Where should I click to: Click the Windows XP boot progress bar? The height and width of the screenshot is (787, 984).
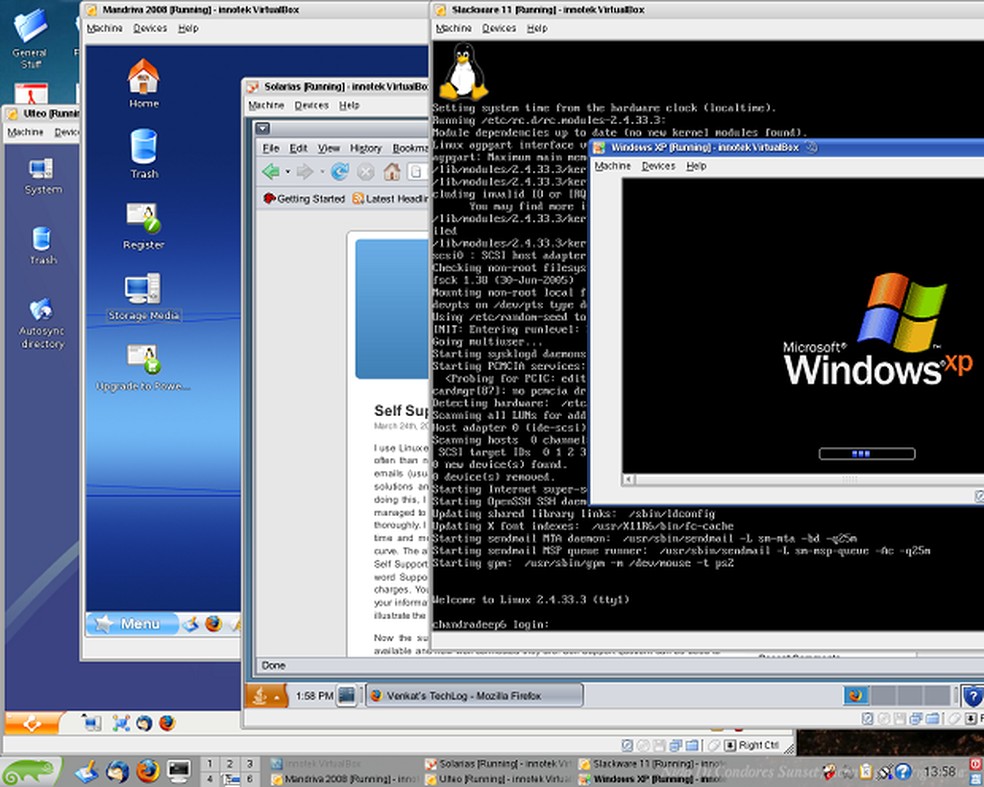pos(866,452)
